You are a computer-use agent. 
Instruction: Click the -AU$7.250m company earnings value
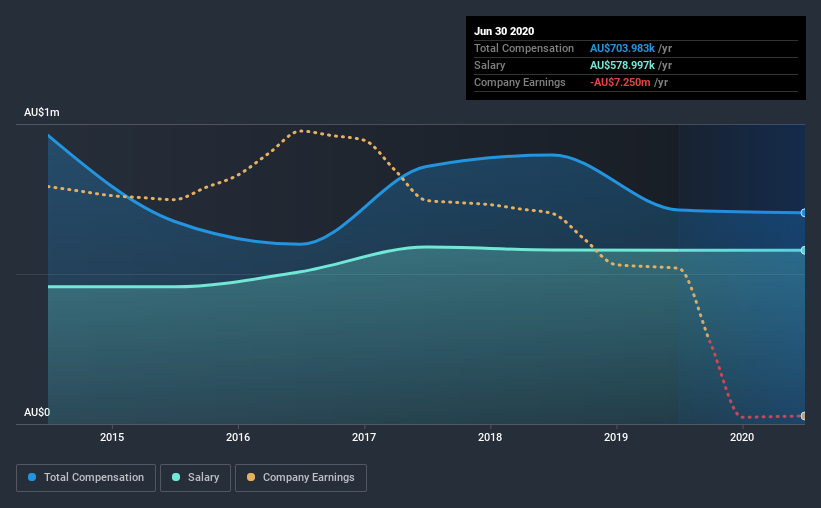point(620,82)
